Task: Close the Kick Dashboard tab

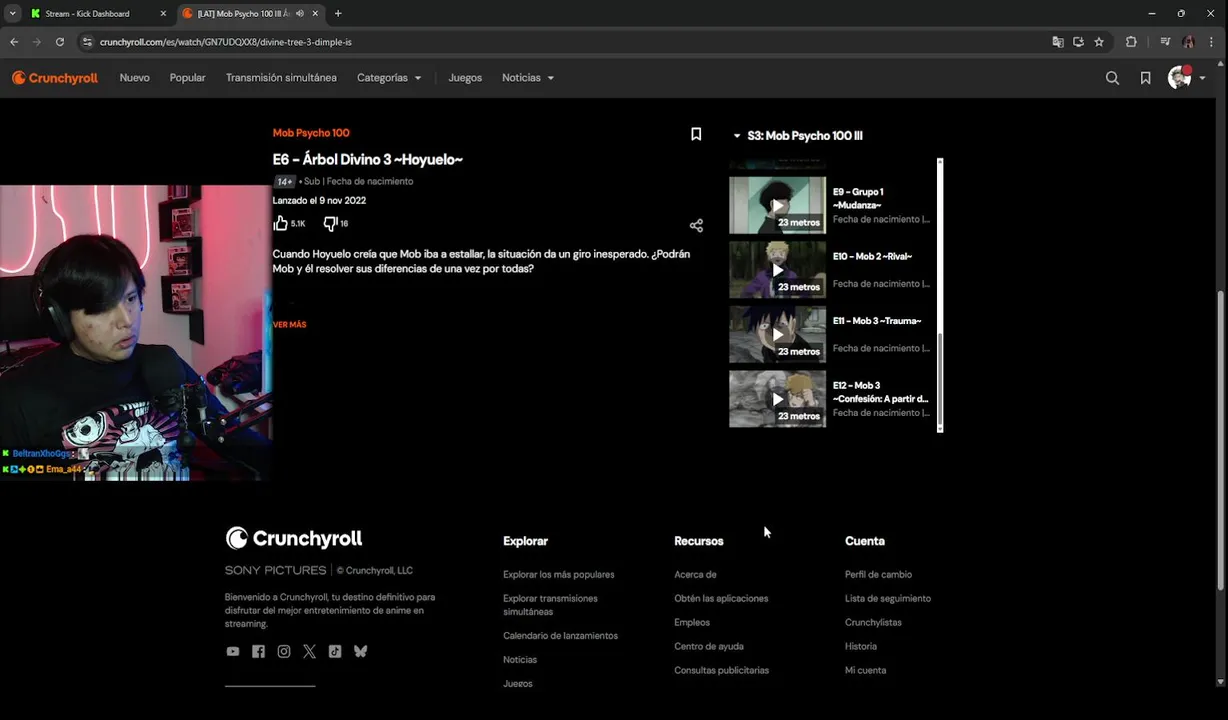Action: tap(163, 14)
